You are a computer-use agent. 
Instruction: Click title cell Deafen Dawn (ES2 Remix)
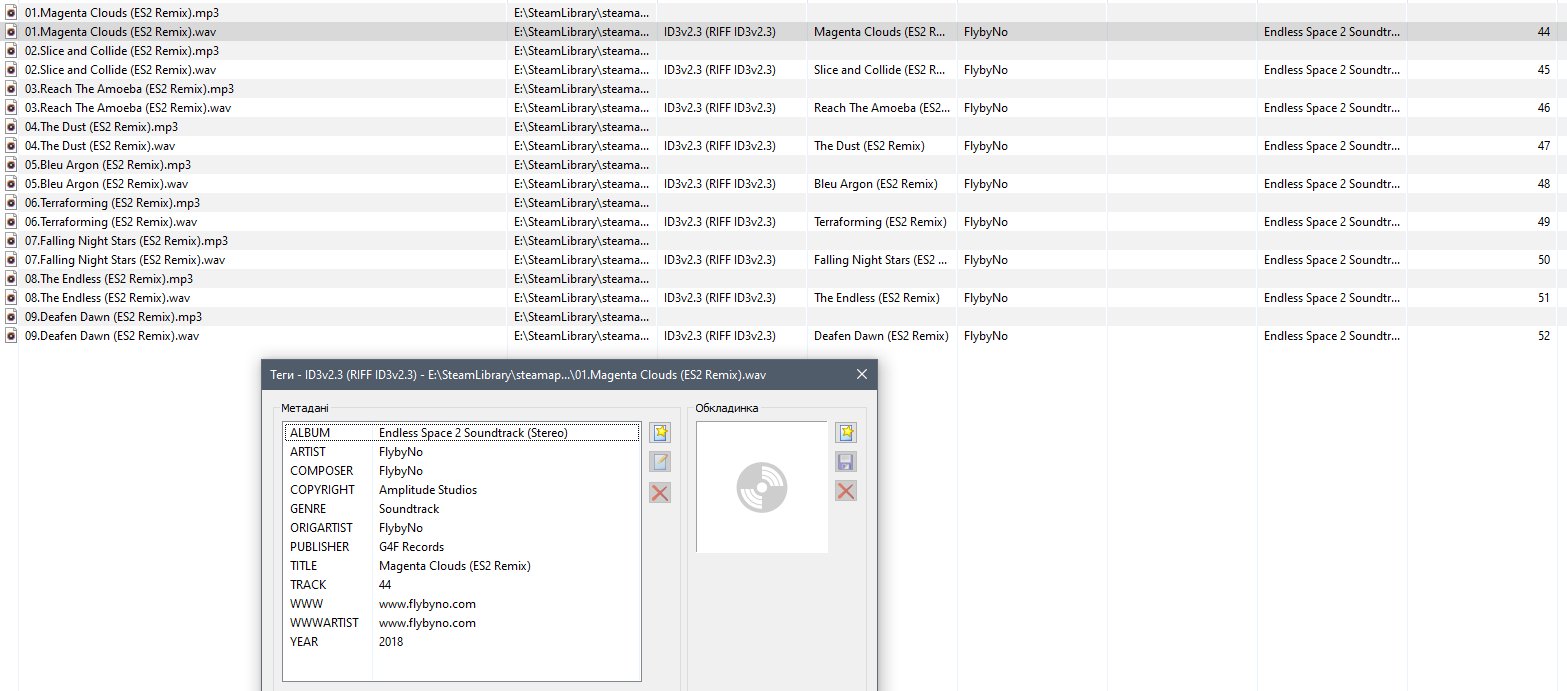coord(881,336)
